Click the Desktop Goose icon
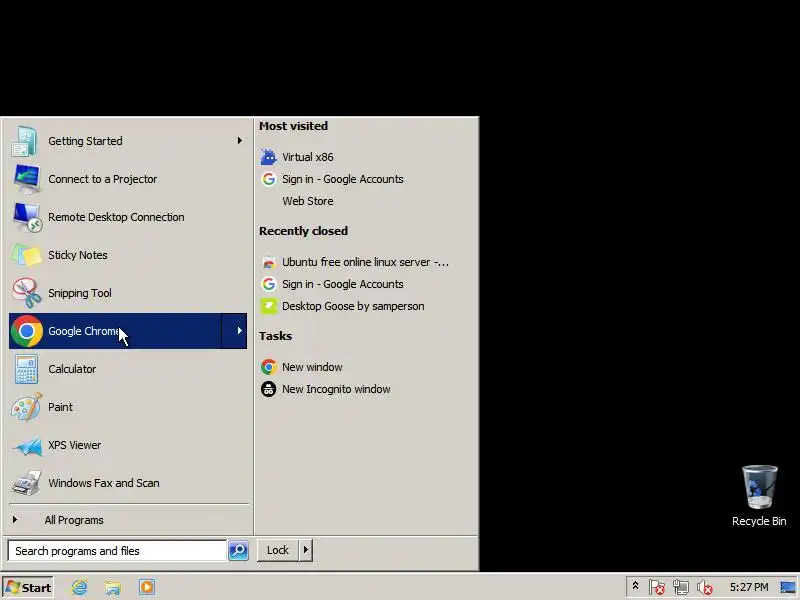This screenshot has height=600, width=800. coord(268,306)
